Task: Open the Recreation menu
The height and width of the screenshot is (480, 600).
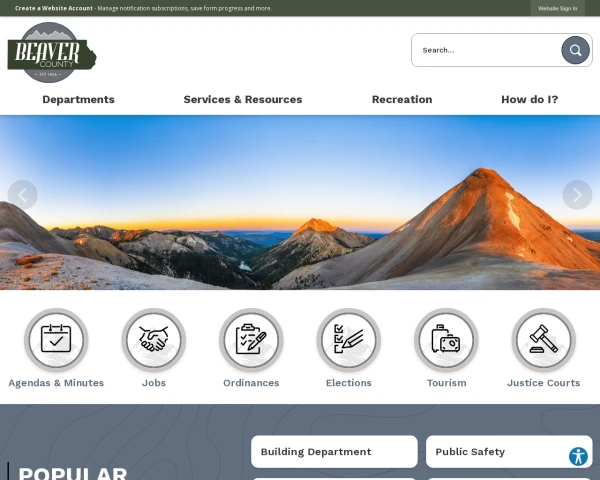Action: pyautogui.click(x=402, y=100)
